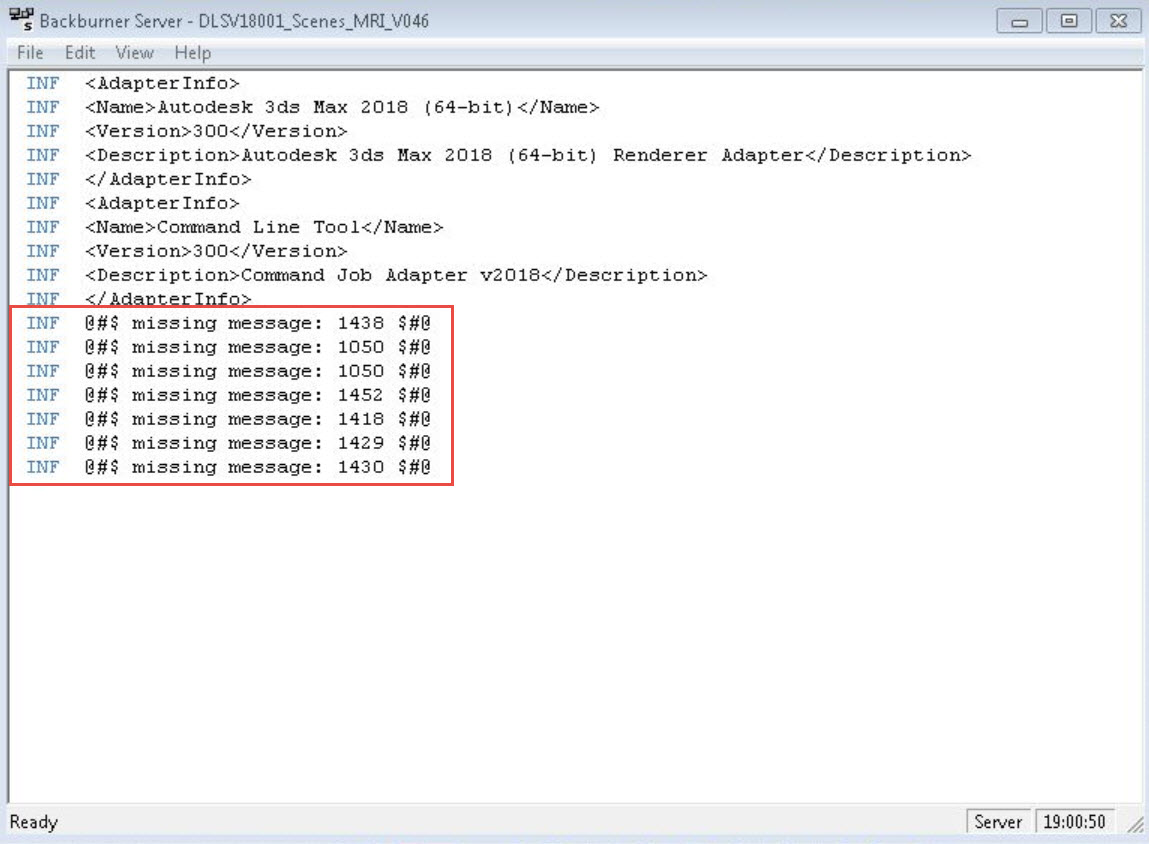Click the INF marker on the missing message 1050 line
Viewport: 1149px width, 844px height.
(x=42, y=347)
